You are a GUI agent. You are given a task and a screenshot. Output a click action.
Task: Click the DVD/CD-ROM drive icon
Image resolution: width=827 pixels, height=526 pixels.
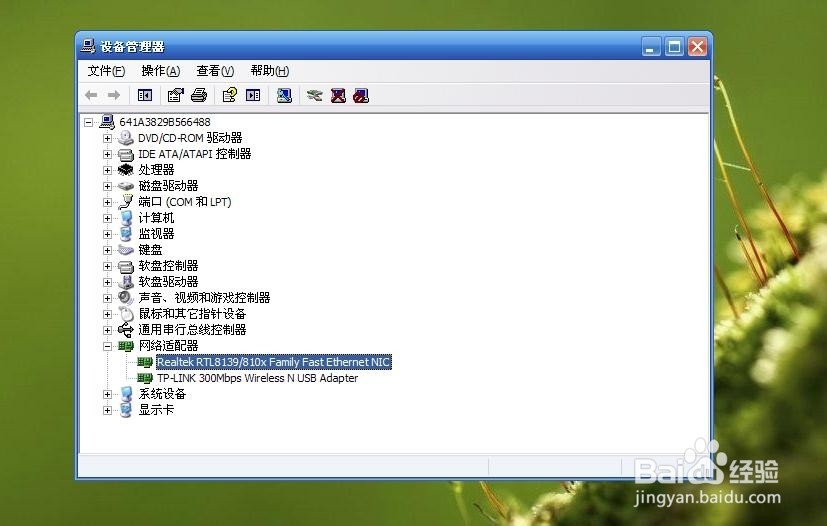click(x=126, y=138)
